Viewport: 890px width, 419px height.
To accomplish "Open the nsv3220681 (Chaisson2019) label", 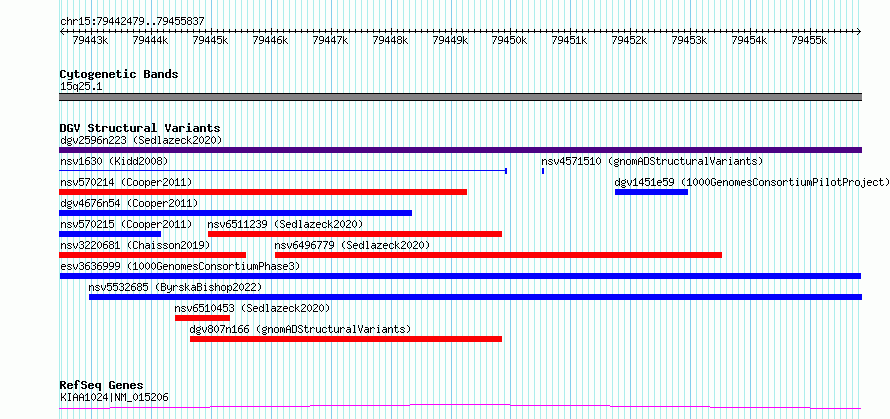I will pyautogui.click(x=135, y=245).
